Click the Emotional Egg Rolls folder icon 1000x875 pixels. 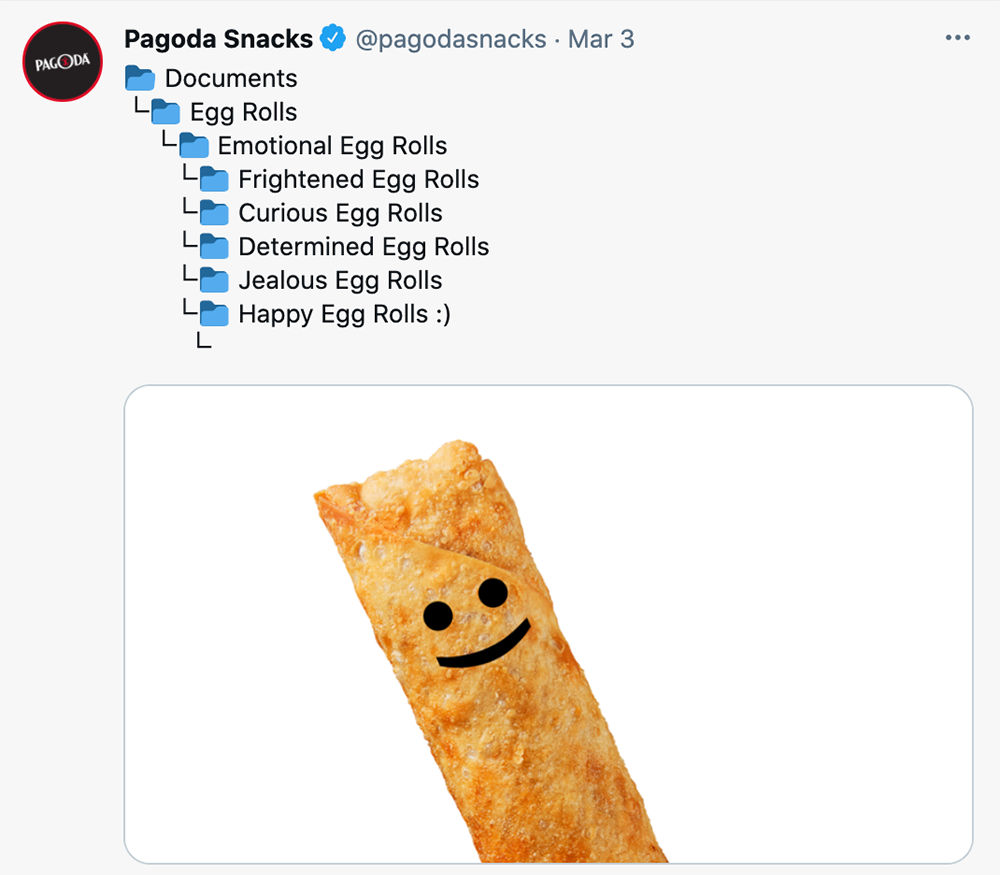pos(193,146)
